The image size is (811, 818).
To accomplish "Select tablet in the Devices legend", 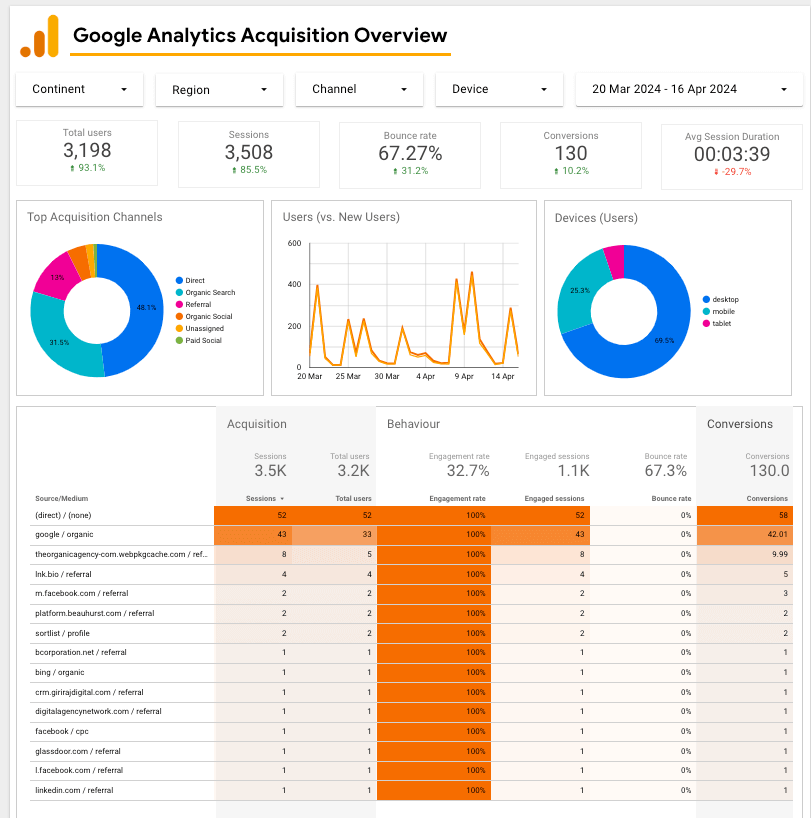I will point(717,323).
